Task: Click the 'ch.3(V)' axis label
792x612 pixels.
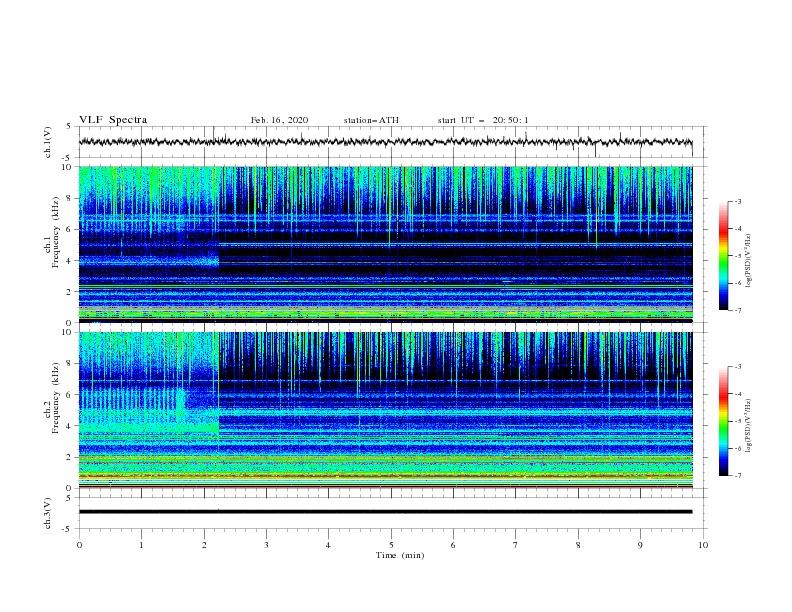Action: click(x=48, y=513)
